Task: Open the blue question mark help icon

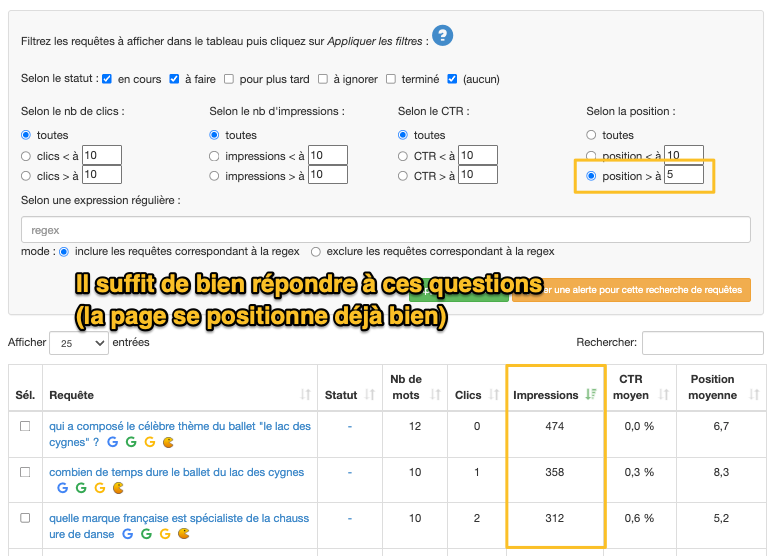Action: 442,36
